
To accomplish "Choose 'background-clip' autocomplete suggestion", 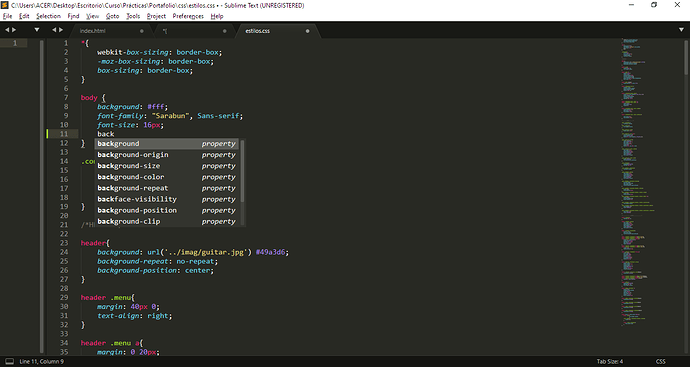I will [167, 221].
